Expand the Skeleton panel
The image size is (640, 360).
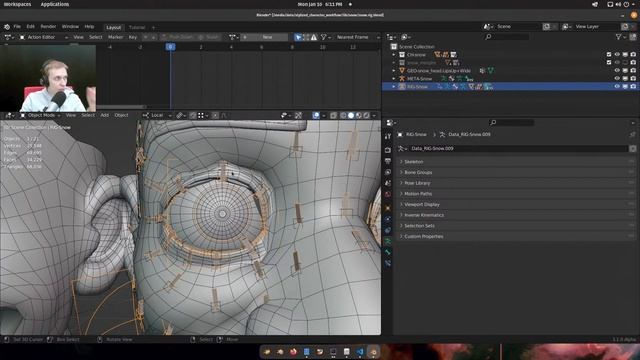coord(516,162)
